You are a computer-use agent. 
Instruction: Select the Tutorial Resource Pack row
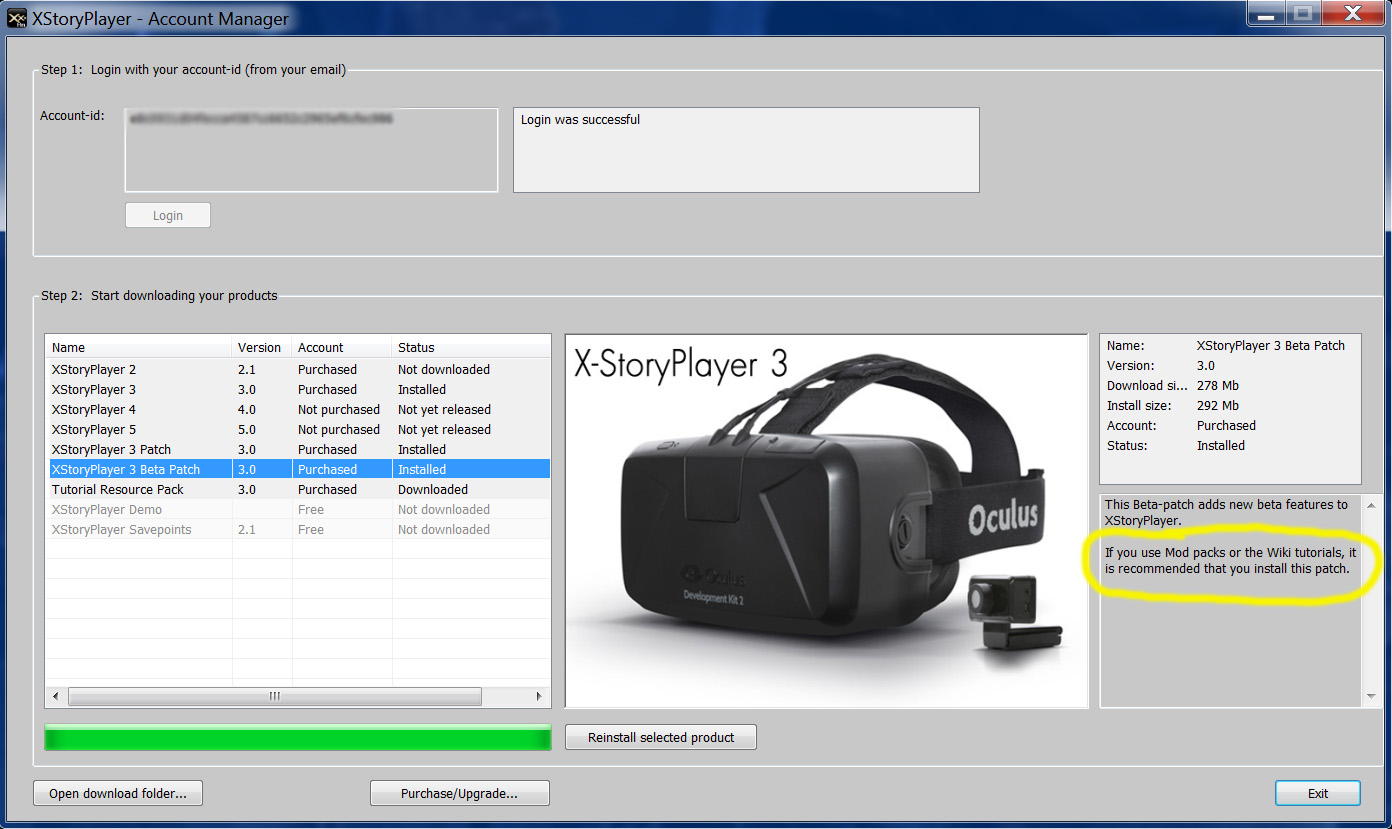(x=298, y=489)
